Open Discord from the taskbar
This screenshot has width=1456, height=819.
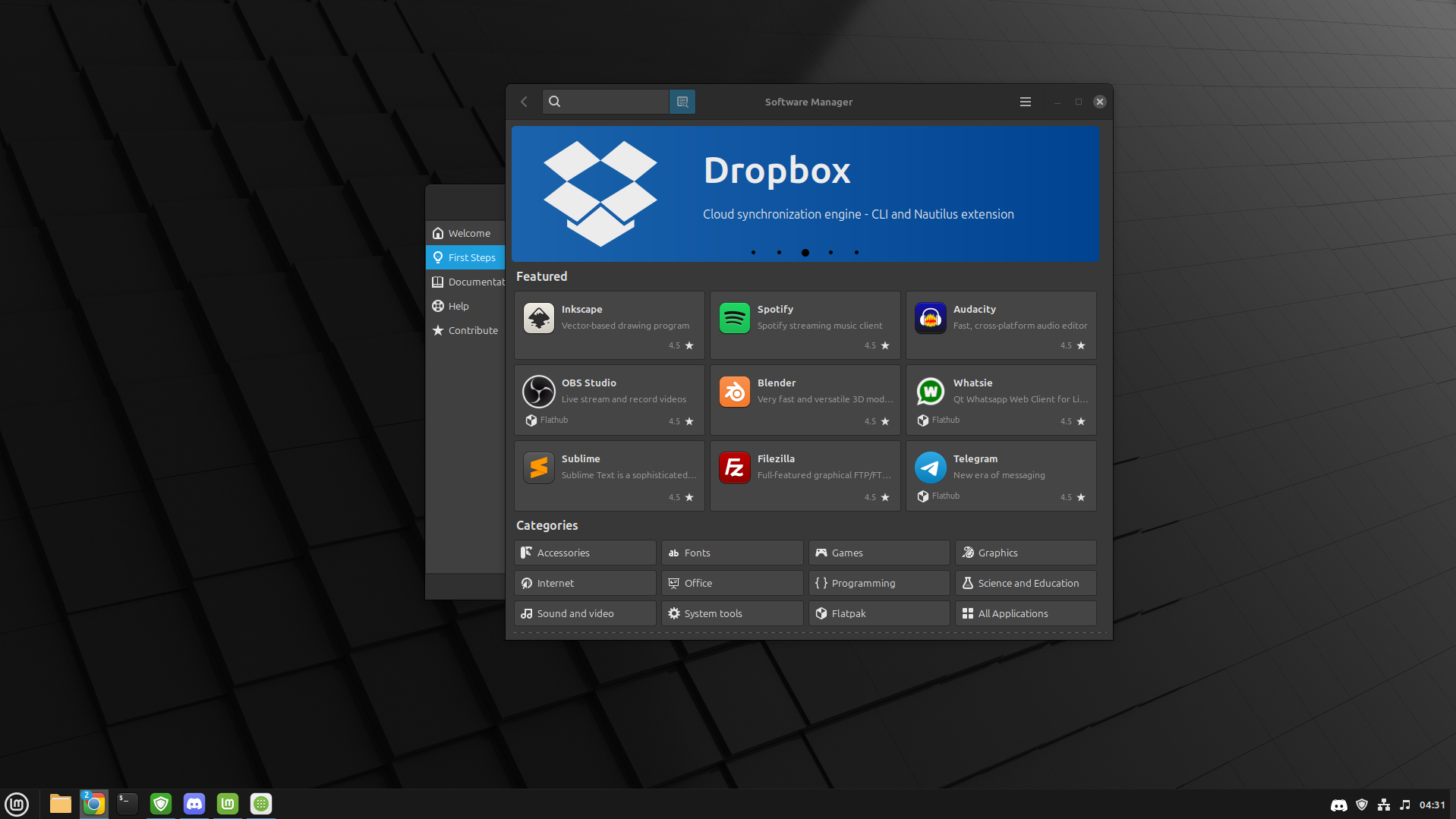coord(194,804)
